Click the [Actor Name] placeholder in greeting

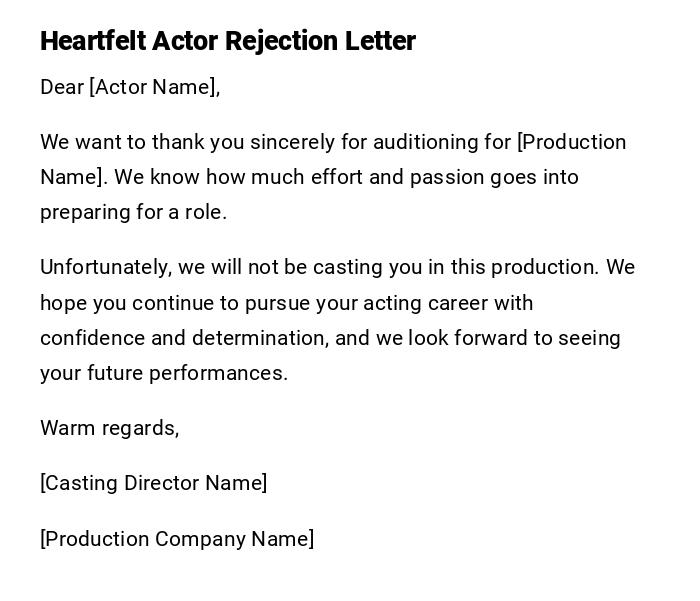click(x=153, y=87)
